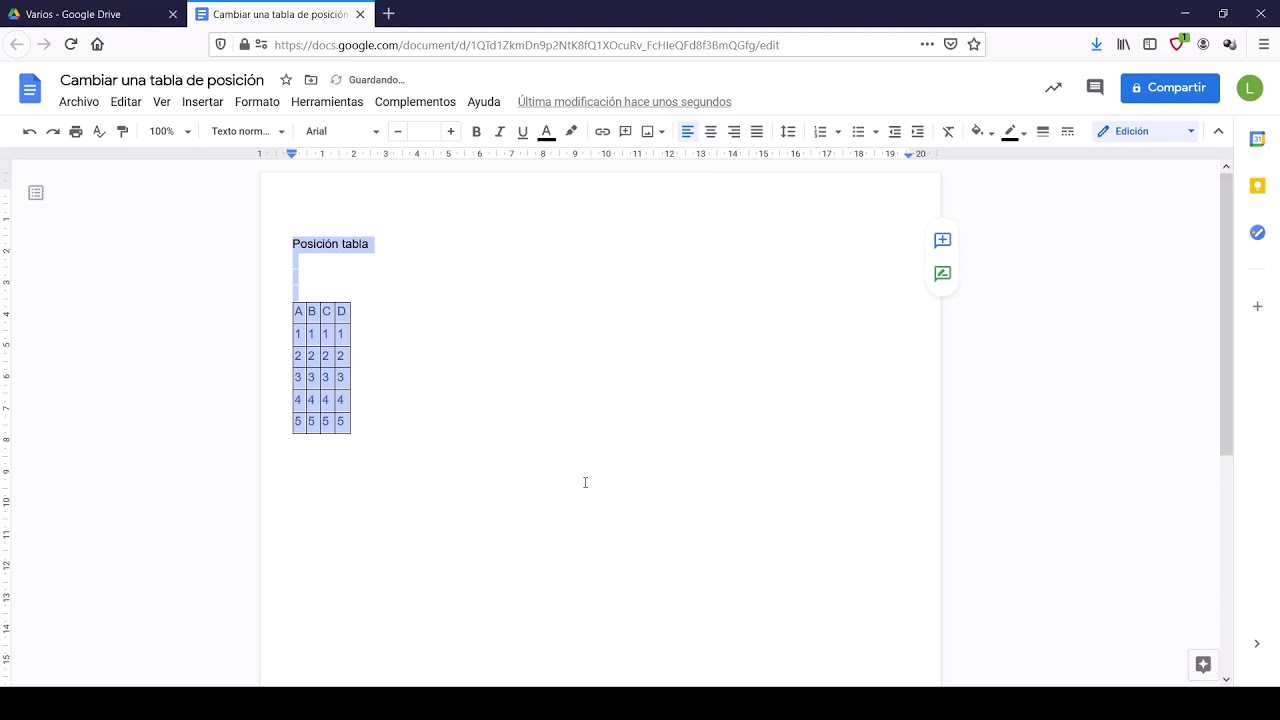Viewport: 1280px width, 720px height.
Task: Open the Insertar menu
Action: (x=203, y=102)
